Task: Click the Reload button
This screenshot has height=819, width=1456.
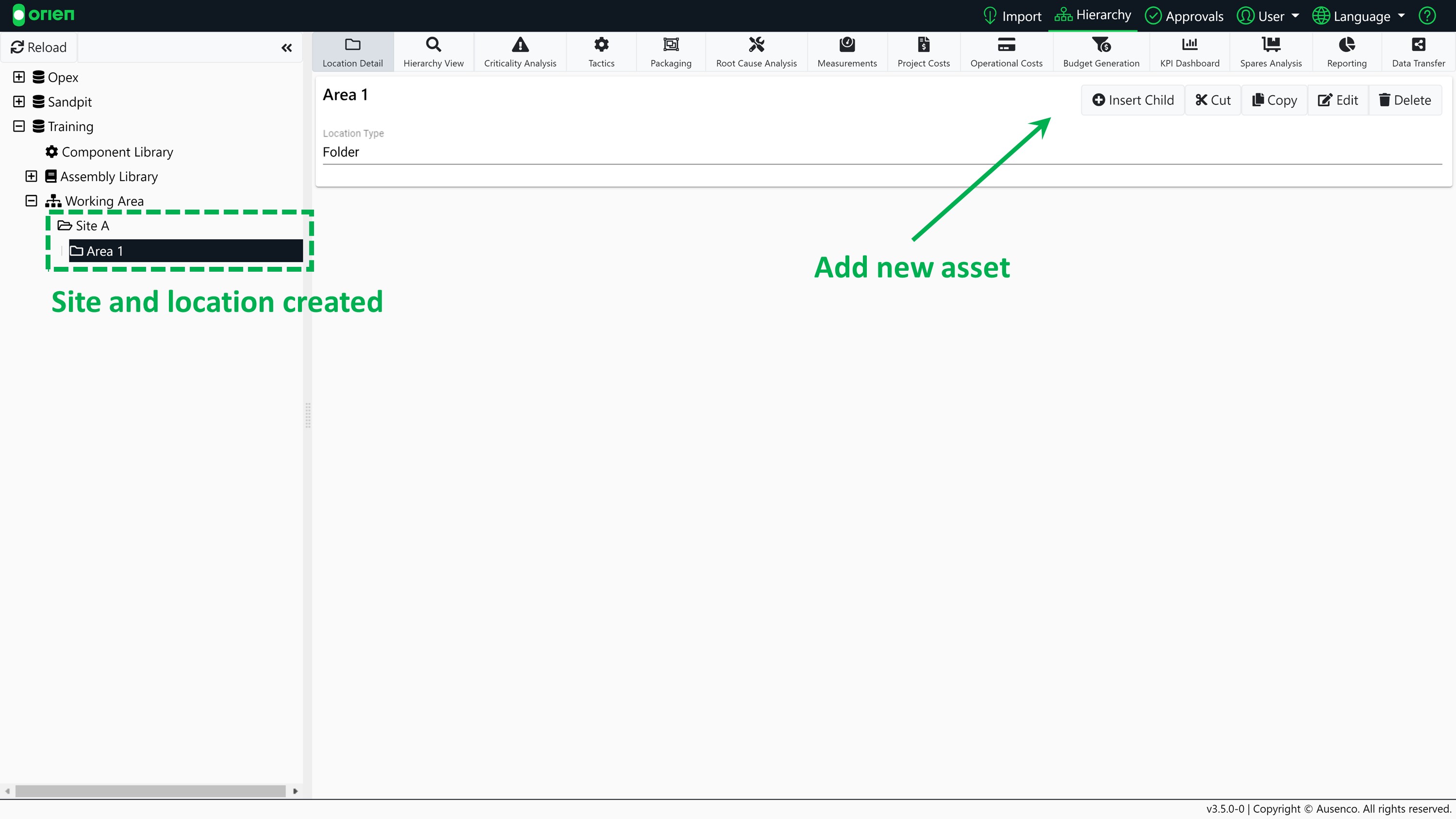Action: [39, 48]
